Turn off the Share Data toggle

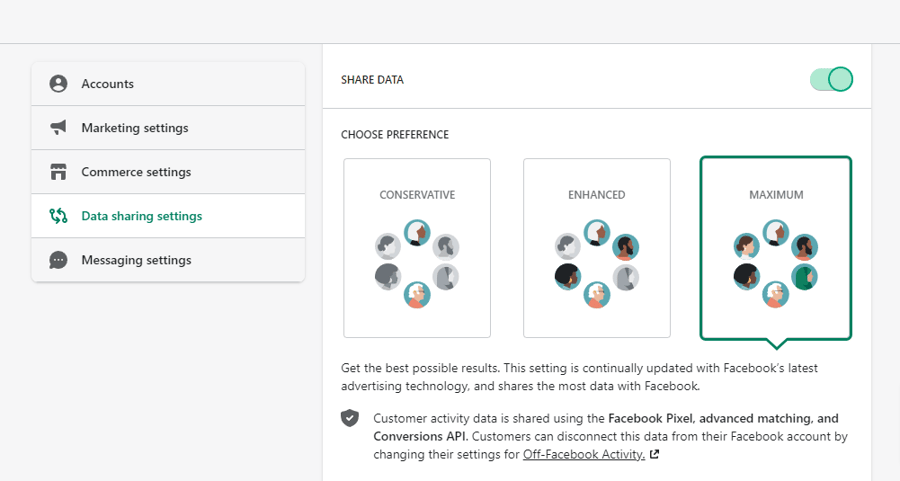coord(831,80)
